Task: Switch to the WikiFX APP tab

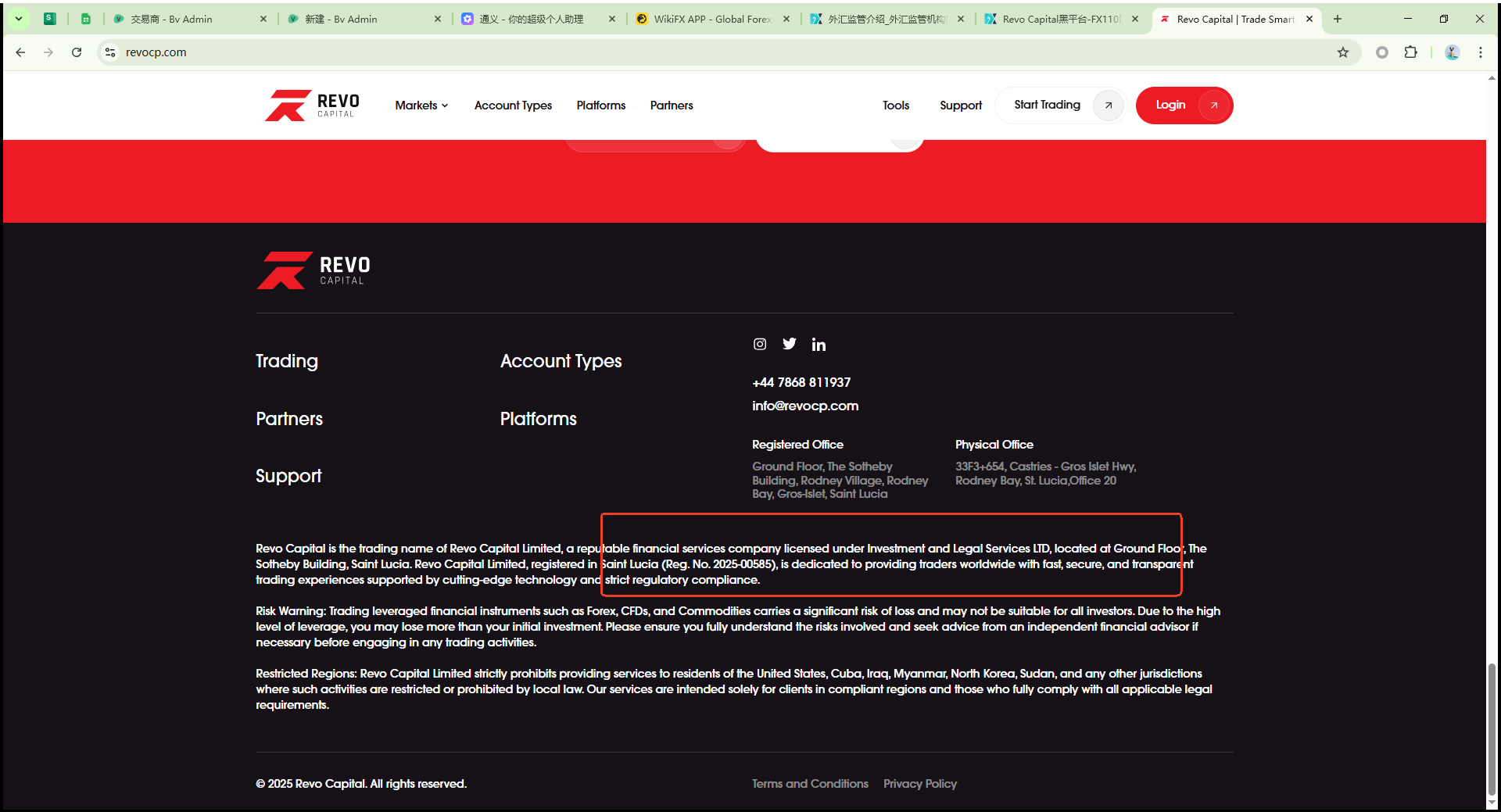Action: click(x=711, y=19)
